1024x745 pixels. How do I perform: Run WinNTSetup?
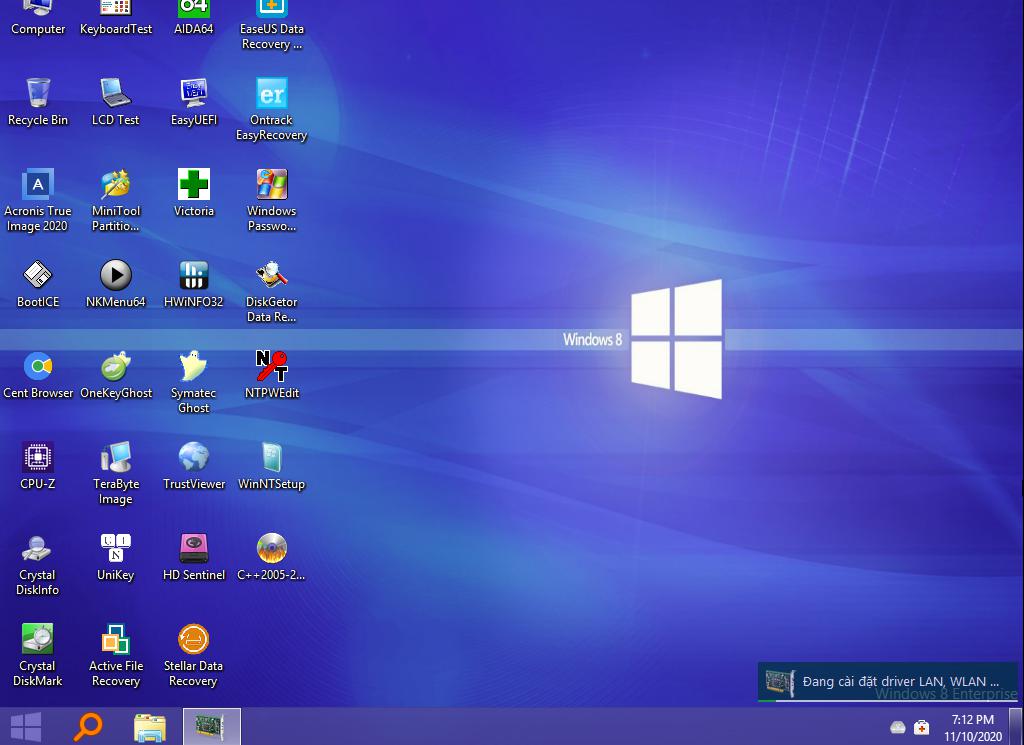pyautogui.click(x=271, y=460)
